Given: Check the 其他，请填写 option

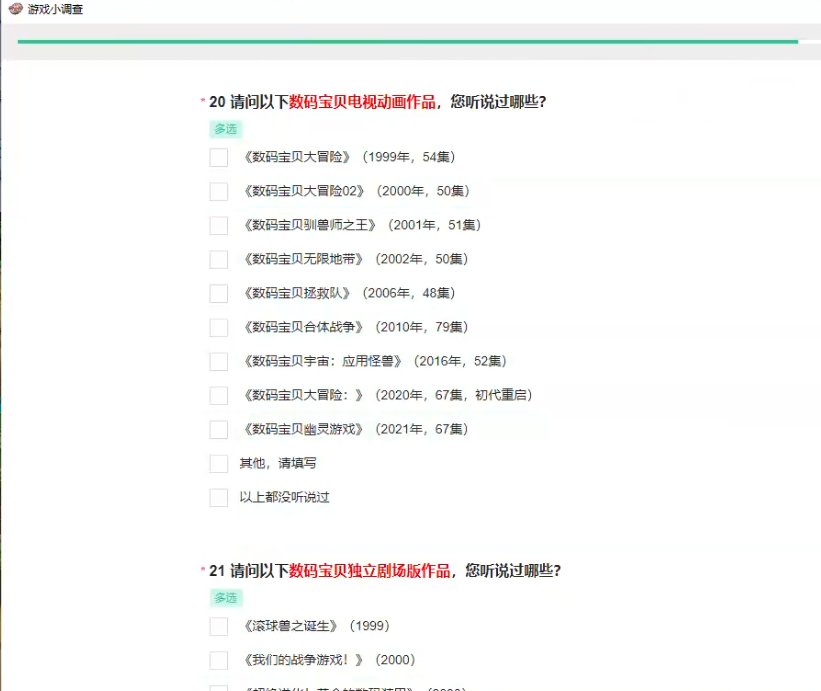Looking at the screenshot, I should click(x=218, y=463).
